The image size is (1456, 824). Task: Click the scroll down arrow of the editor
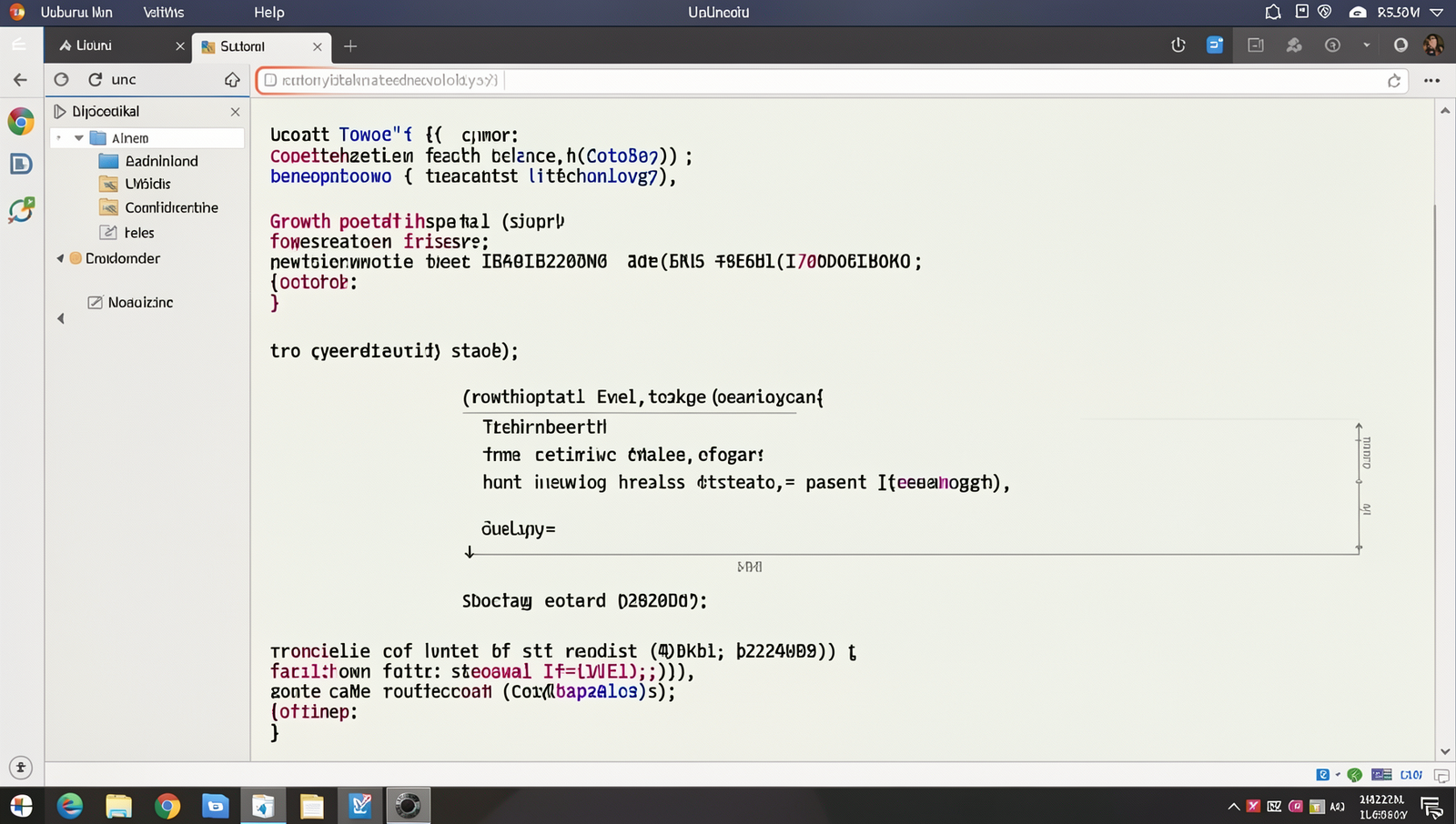coord(1445,751)
